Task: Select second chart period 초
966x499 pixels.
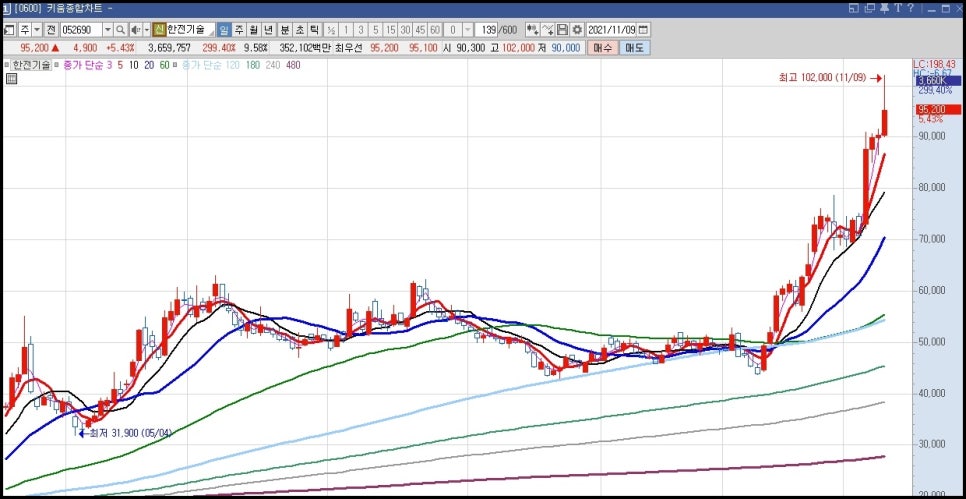Action: pyautogui.click(x=299, y=30)
